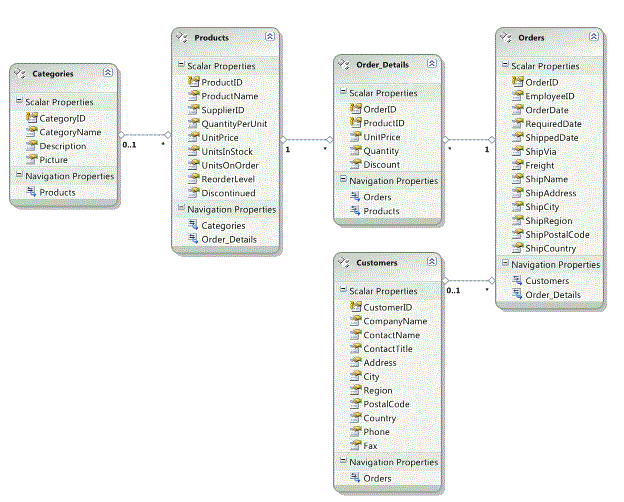This screenshot has height=502, width=624.
Task: Click the Products entity header icon
Action: (183, 37)
